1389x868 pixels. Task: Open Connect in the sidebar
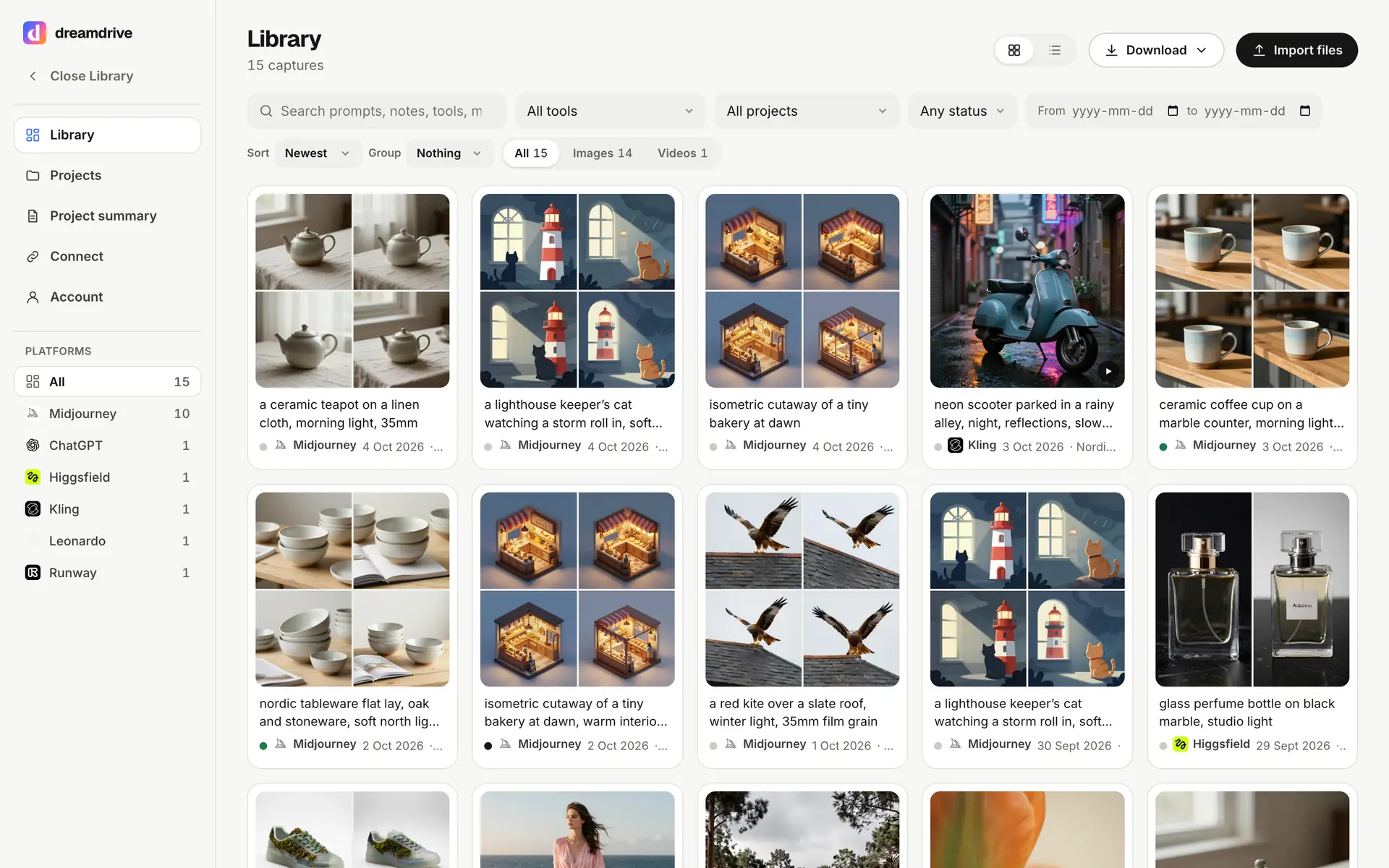pos(107,257)
